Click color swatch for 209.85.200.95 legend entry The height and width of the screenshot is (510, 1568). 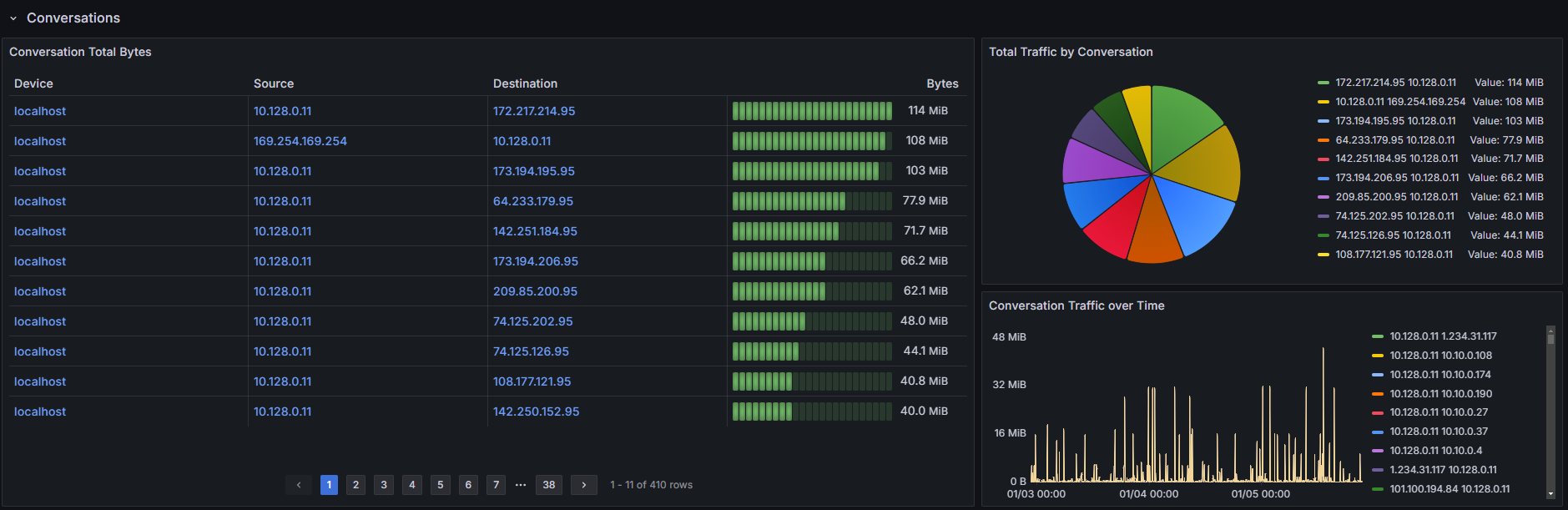click(1323, 197)
